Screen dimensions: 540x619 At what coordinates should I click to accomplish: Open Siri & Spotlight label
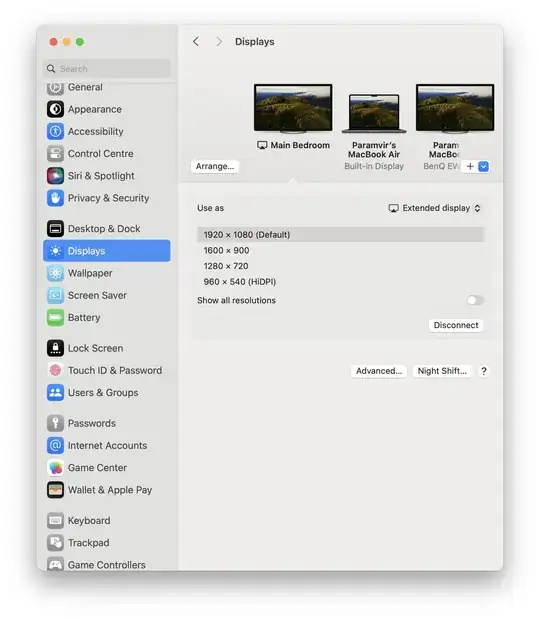101,176
